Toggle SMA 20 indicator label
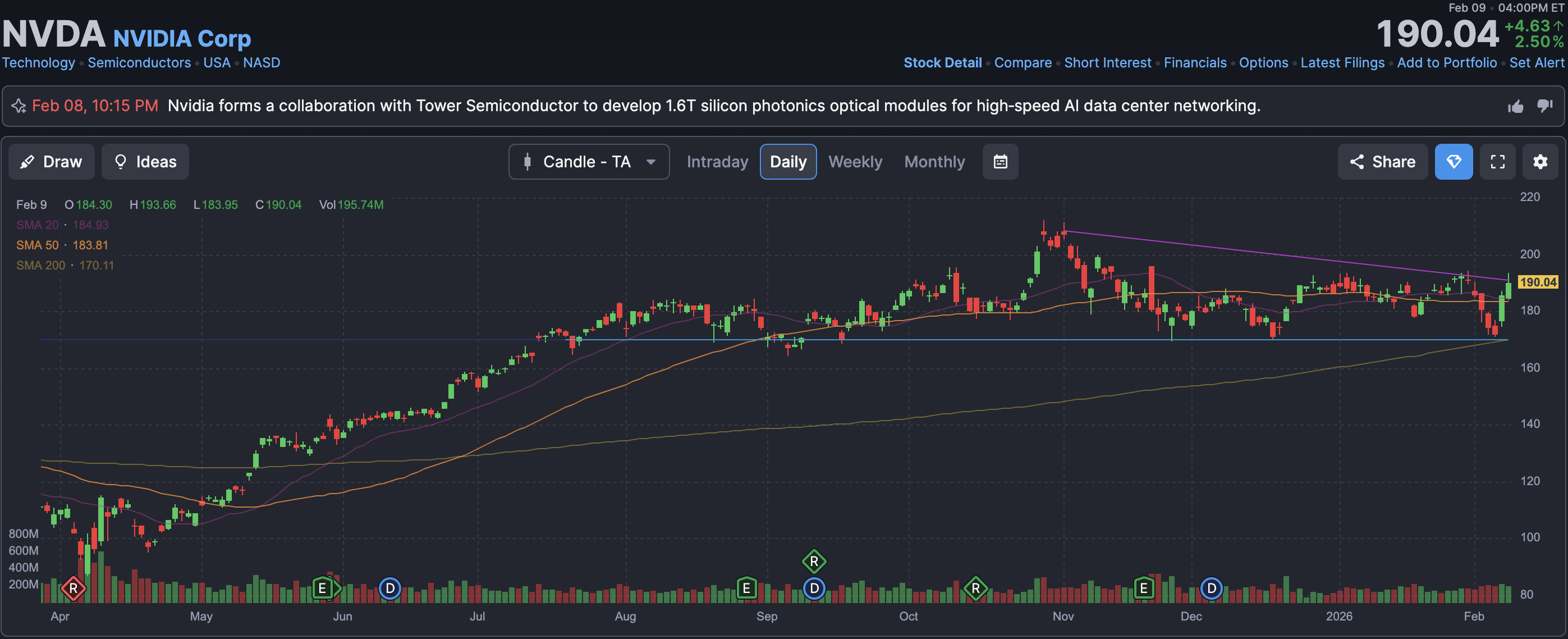The image size is (1568, 639). (x=38, y=225)
